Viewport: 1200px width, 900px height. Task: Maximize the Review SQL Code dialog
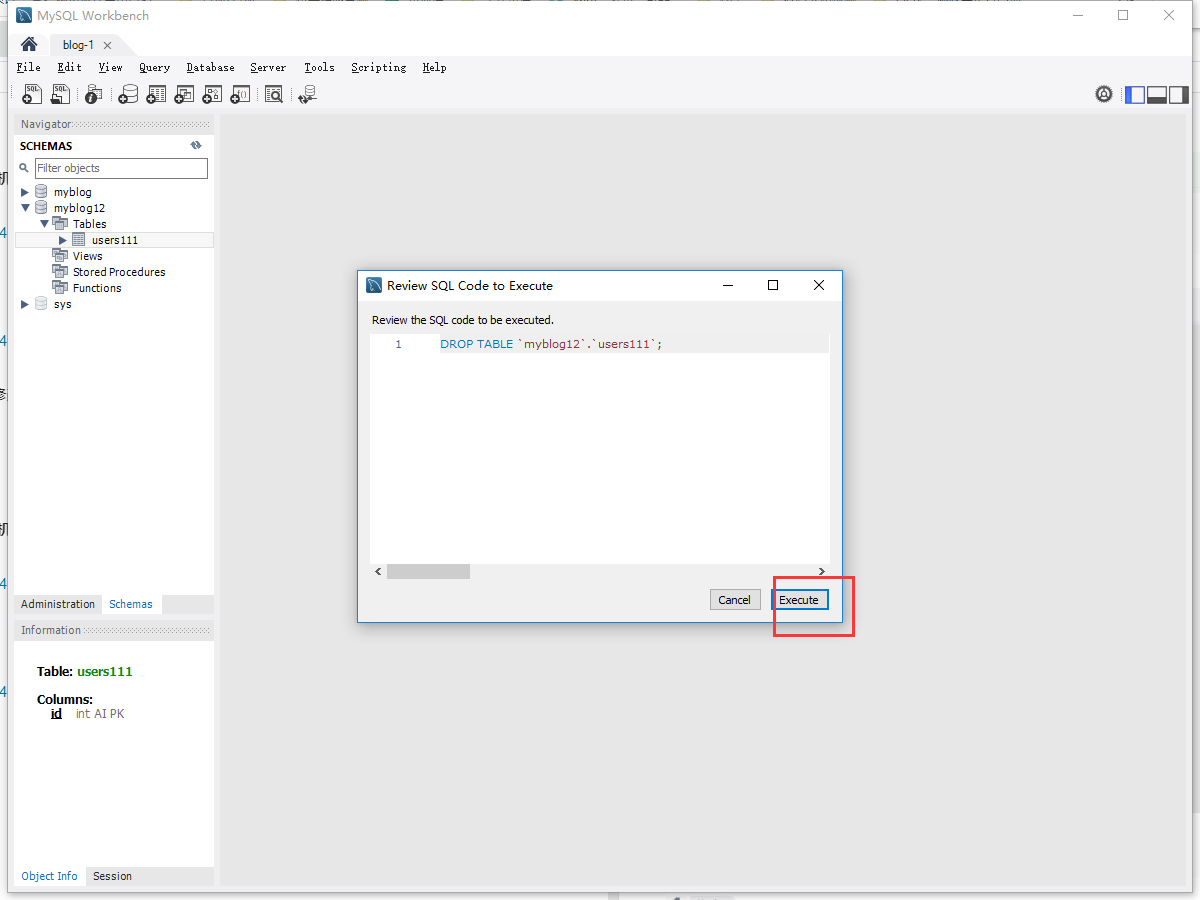click(773, 285)
